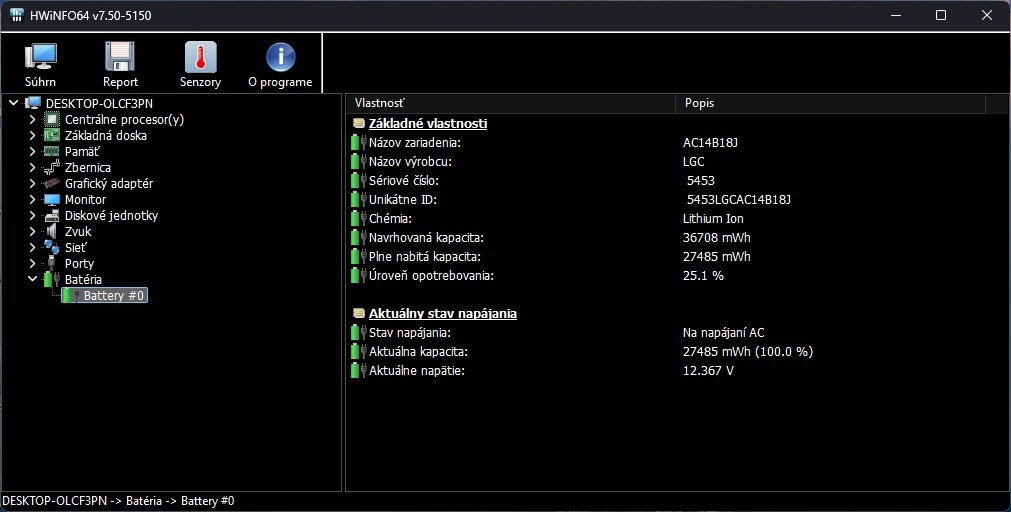
Task: Expand the Základná doska tree node
Action: (32, 136)
